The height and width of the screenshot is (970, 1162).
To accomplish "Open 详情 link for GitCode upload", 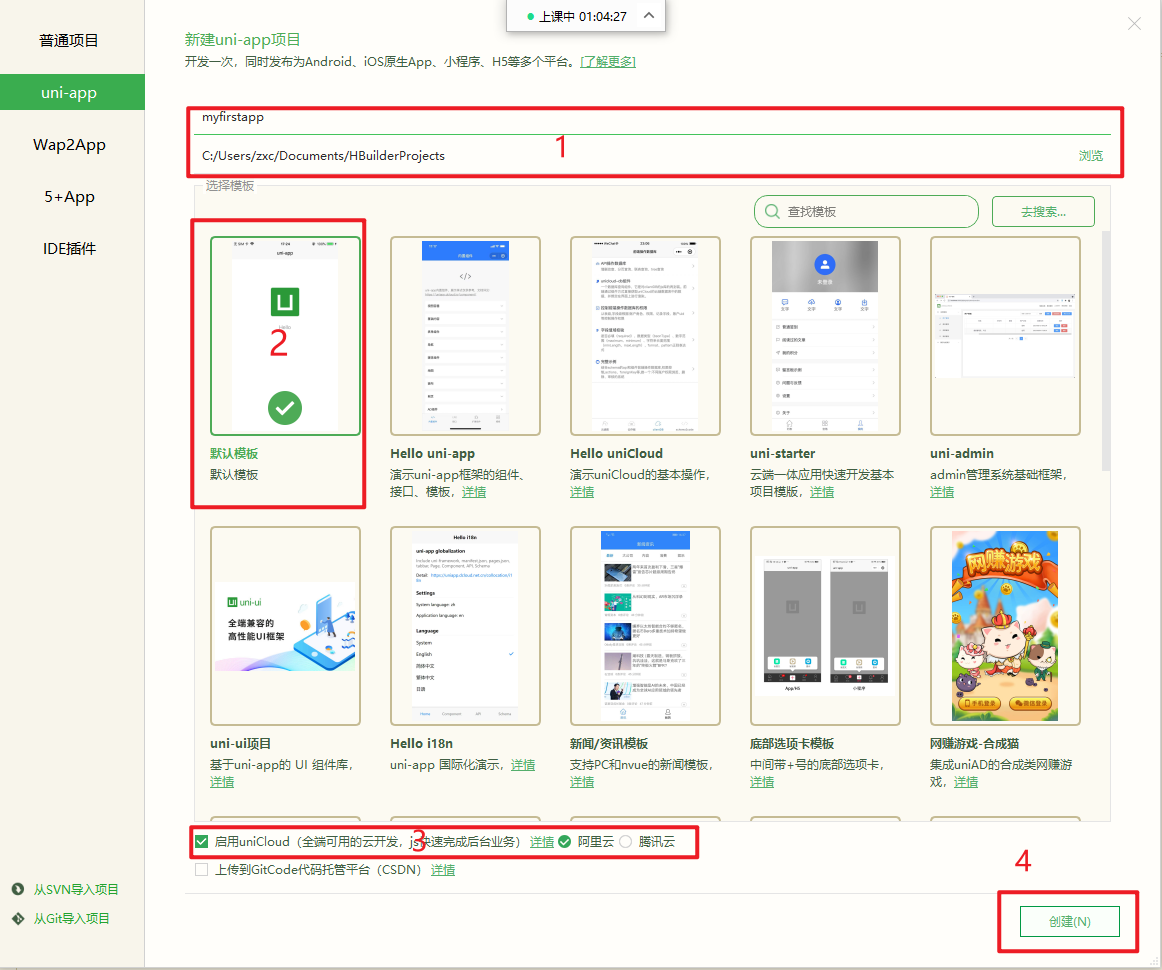I will (443, 870).
